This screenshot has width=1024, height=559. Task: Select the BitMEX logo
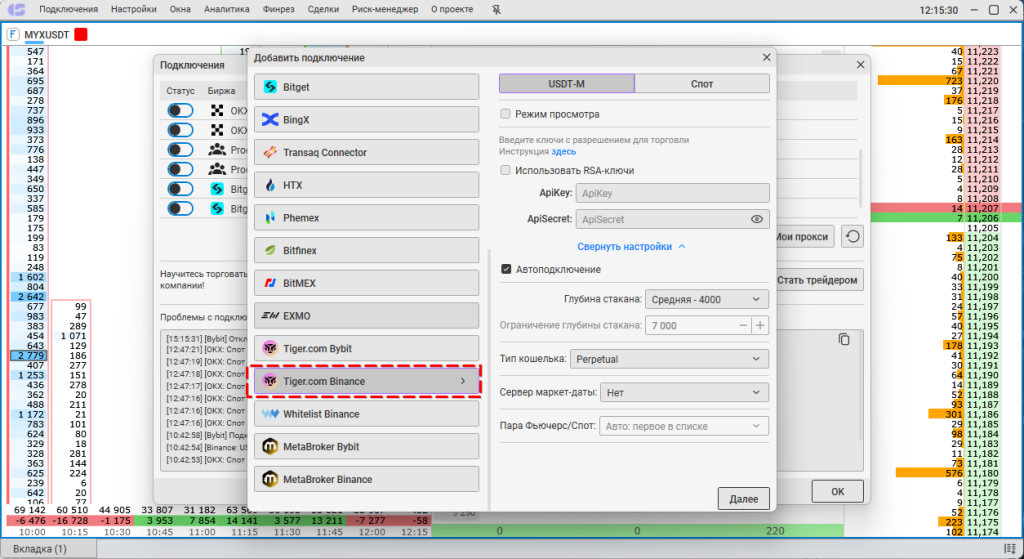[270, 283]
